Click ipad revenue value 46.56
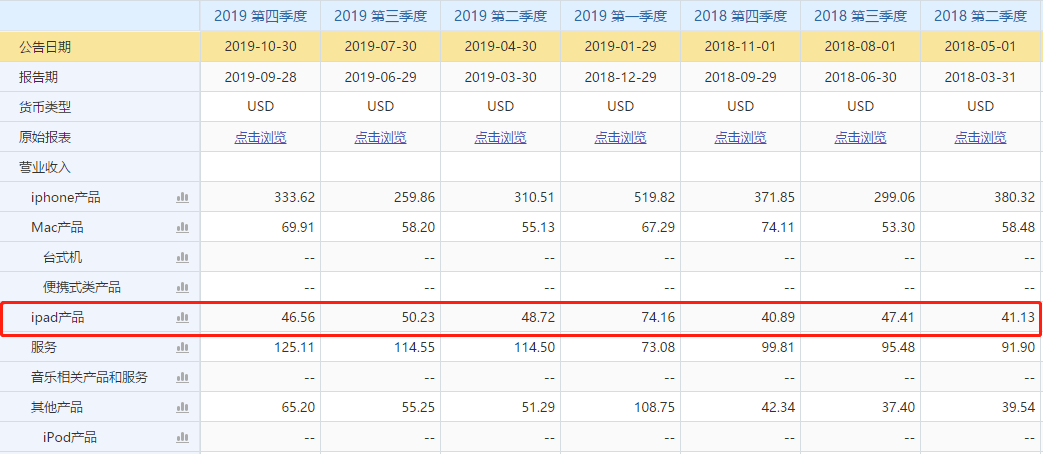The height and width of the screenshot is (454, 1043). tap(298, 318)
